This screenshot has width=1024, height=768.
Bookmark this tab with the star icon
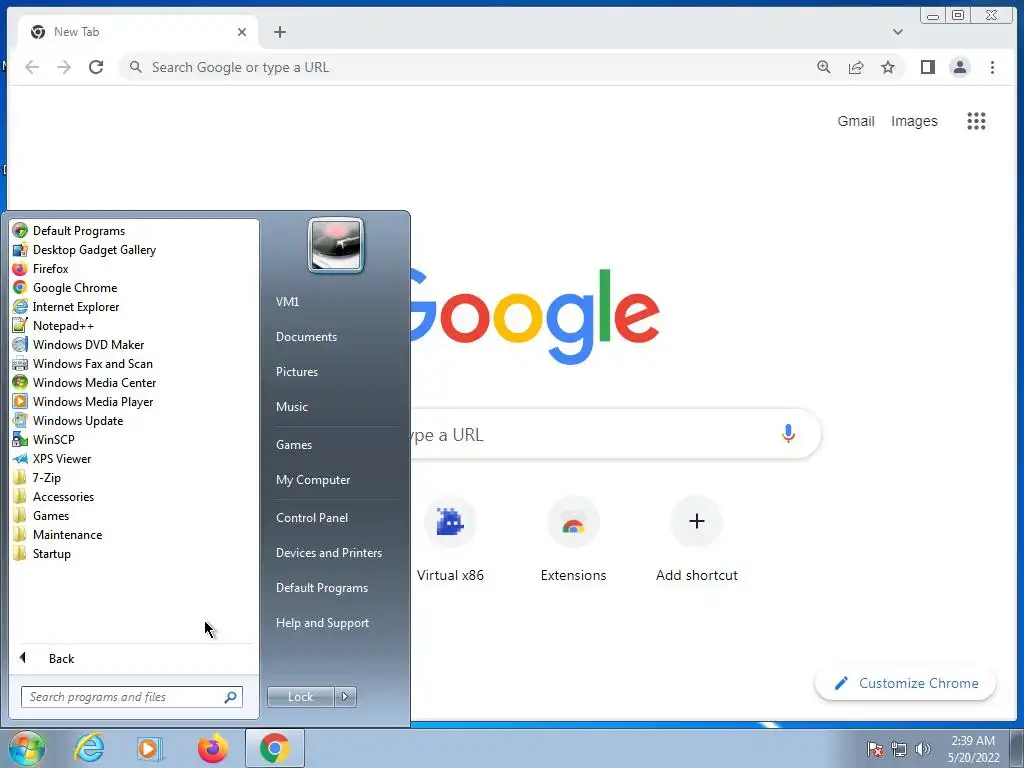coord(888,67)
